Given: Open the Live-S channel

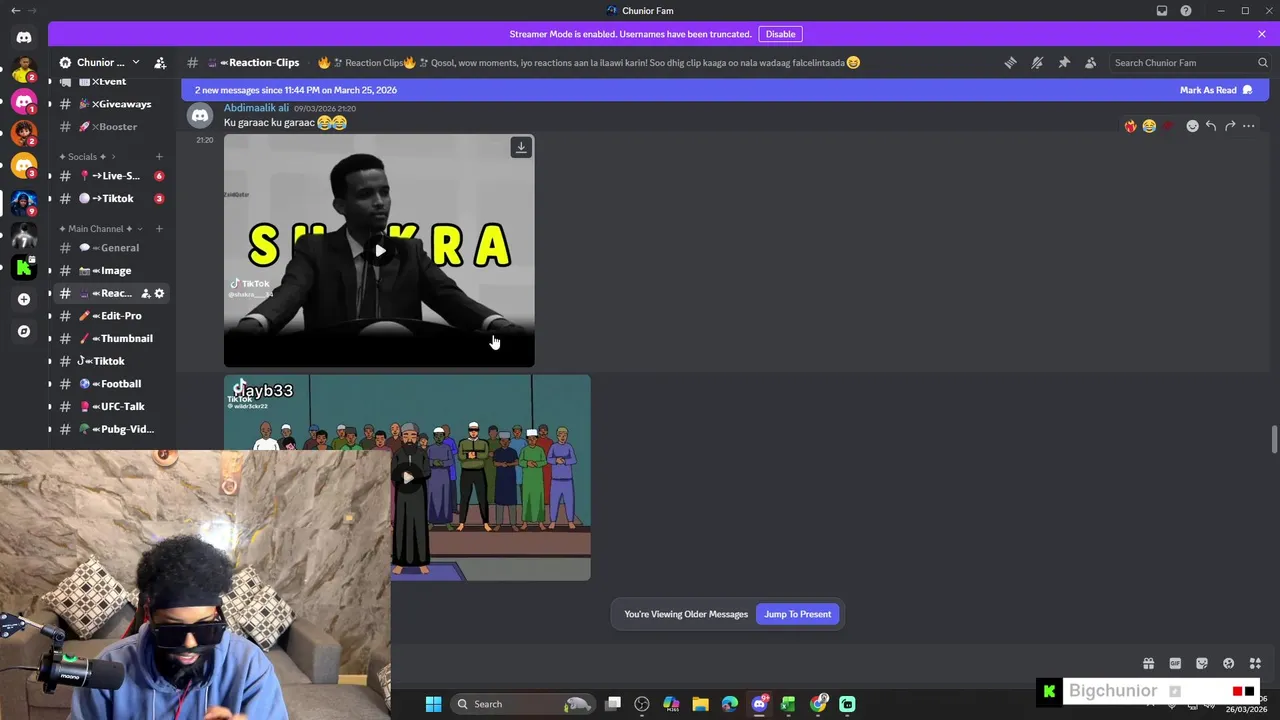Looking at the screenshot, I should (x=110, y=176).
